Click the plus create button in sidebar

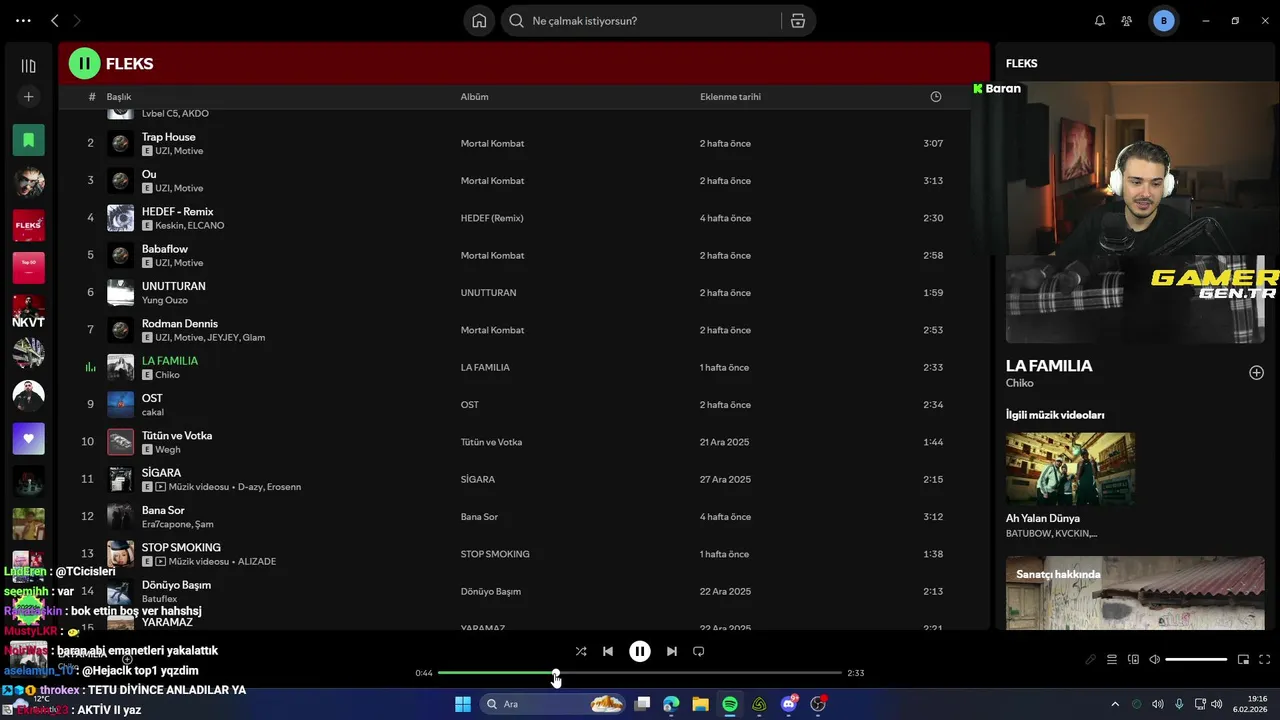tap(28, 97)
